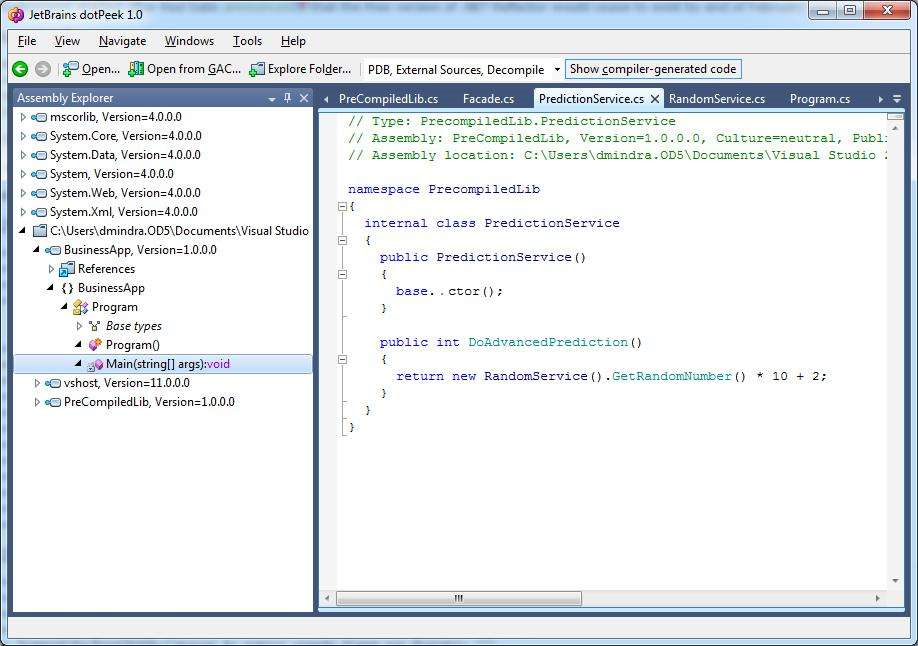Collapse the PredictionService class code block
This screenshot has width=918, height=646.
[342, 240]
